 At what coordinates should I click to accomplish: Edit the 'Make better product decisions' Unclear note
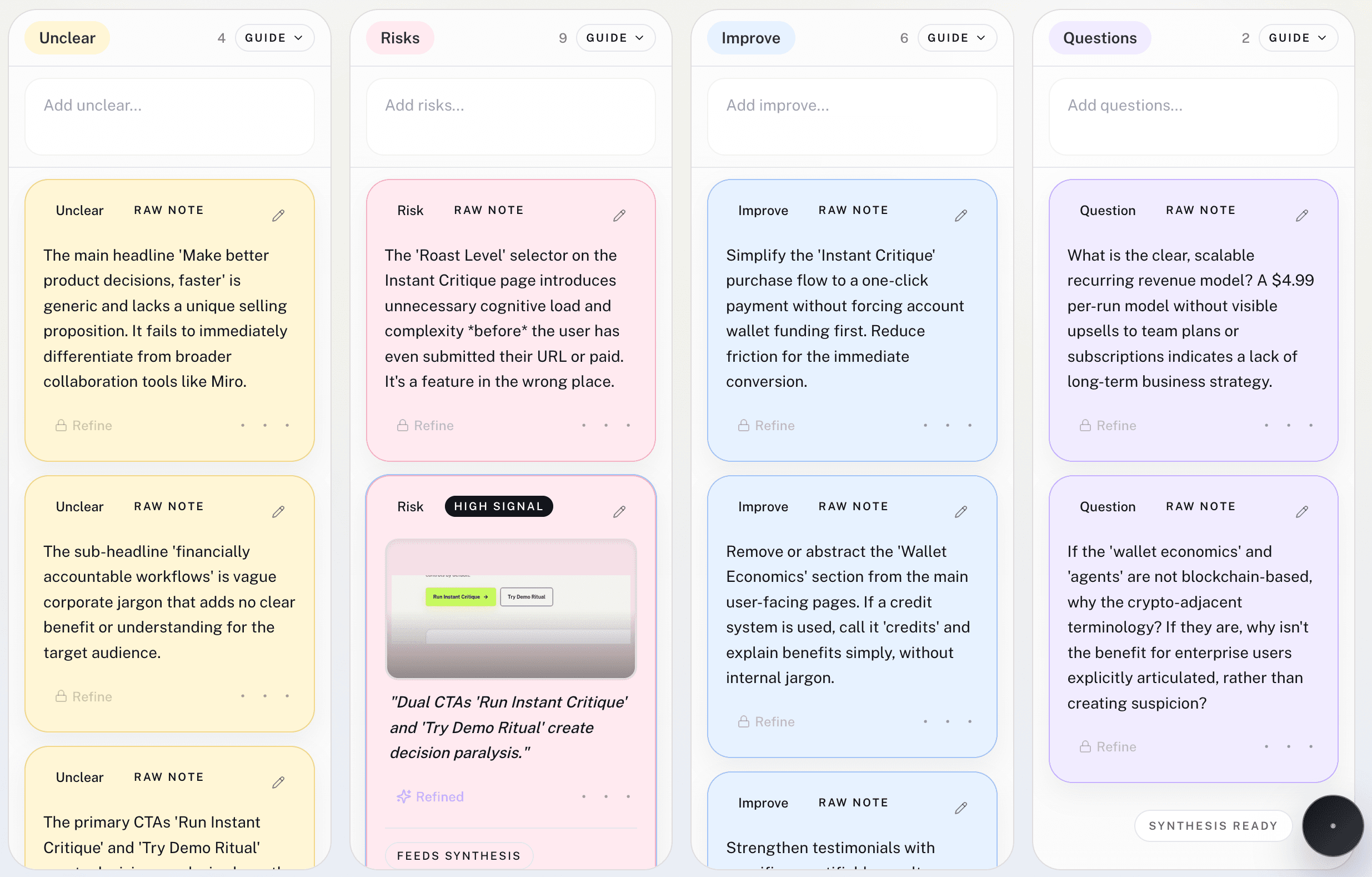pos(278,216)
